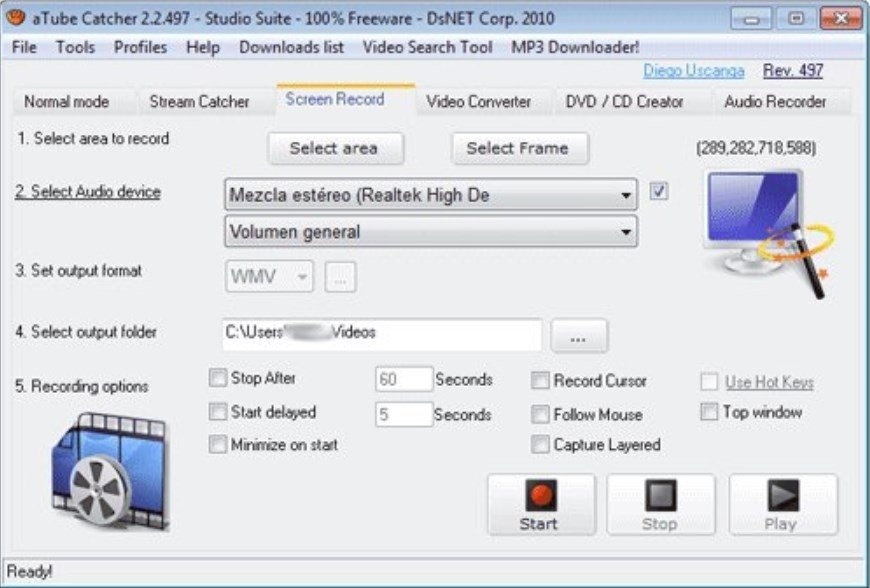870x588 pixels.
Task: Click the monitor with magic wand image
Action: click(x=768, y=233)
